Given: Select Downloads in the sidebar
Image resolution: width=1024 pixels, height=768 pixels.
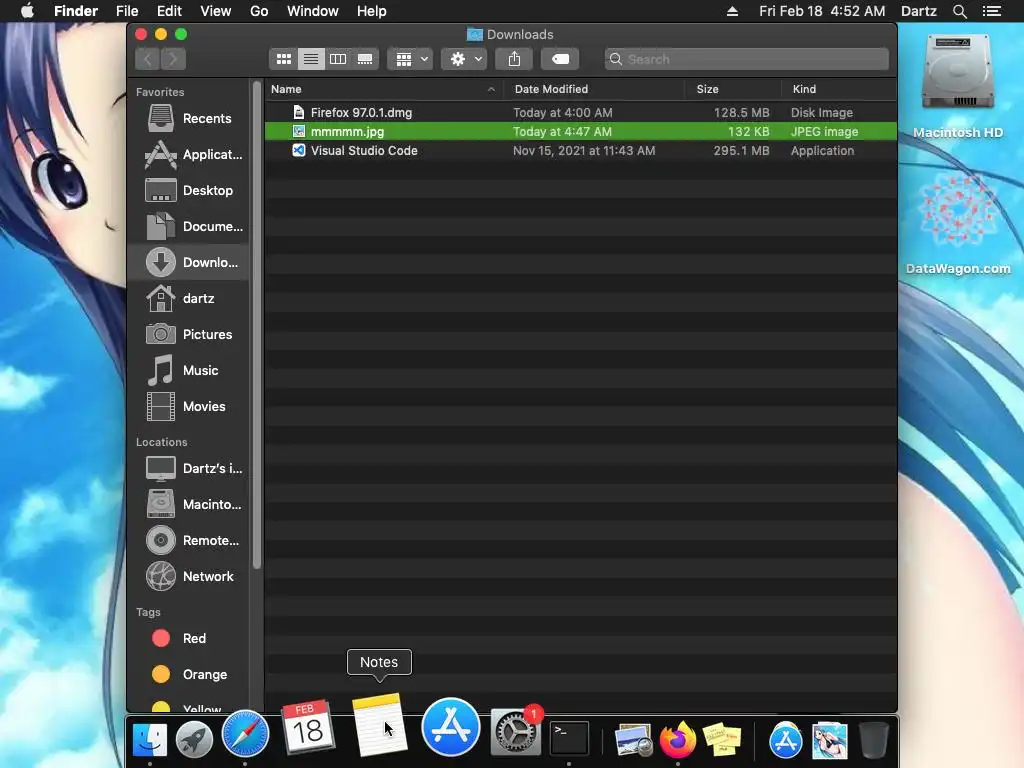Looking at the screenshot, I should pos(189,262).
